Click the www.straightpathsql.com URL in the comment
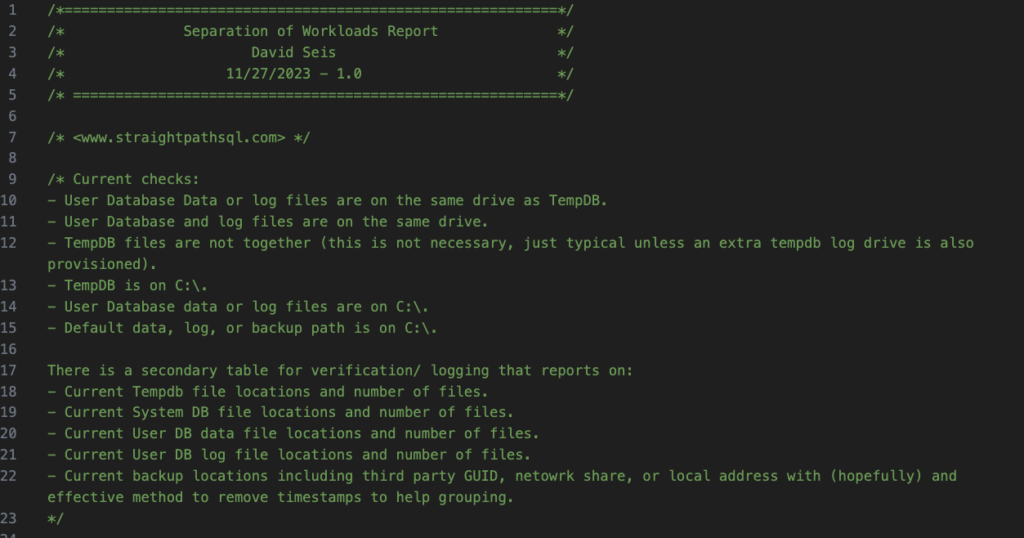This screenshot has width=1024, height=538. point(180,137)
